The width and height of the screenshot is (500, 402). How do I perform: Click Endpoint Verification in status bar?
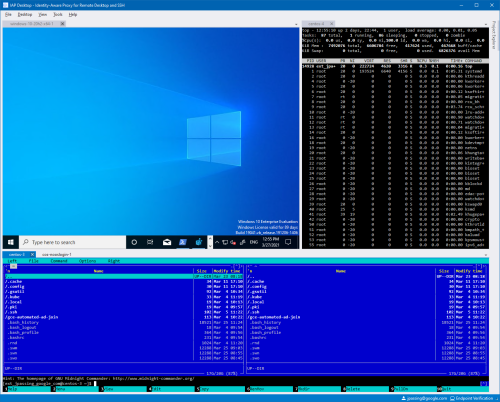coord(472,398)
